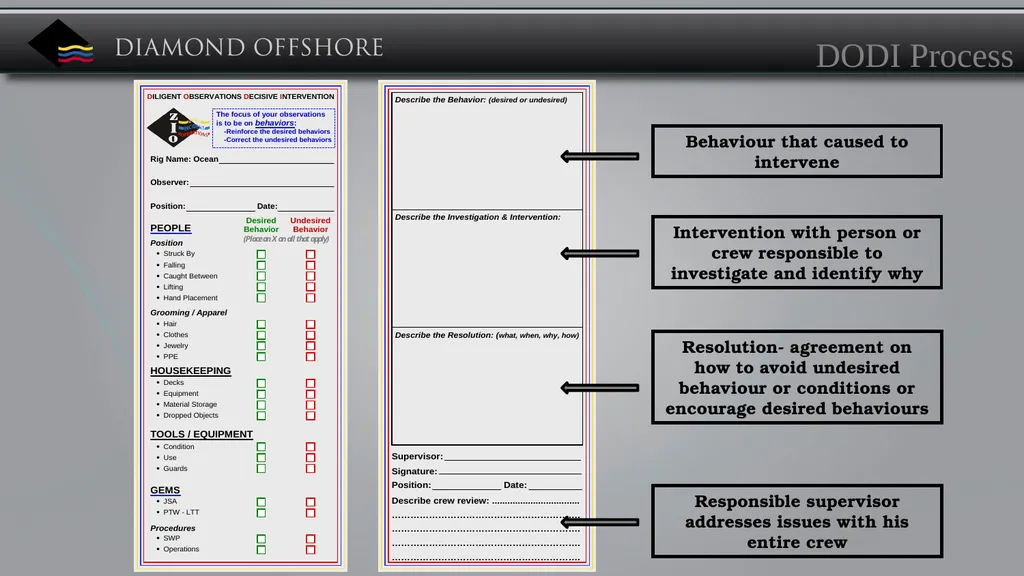Check Desired Behavior box for Material Storage
This screenshot has width=1024, height=576.
tap(261, 405)
